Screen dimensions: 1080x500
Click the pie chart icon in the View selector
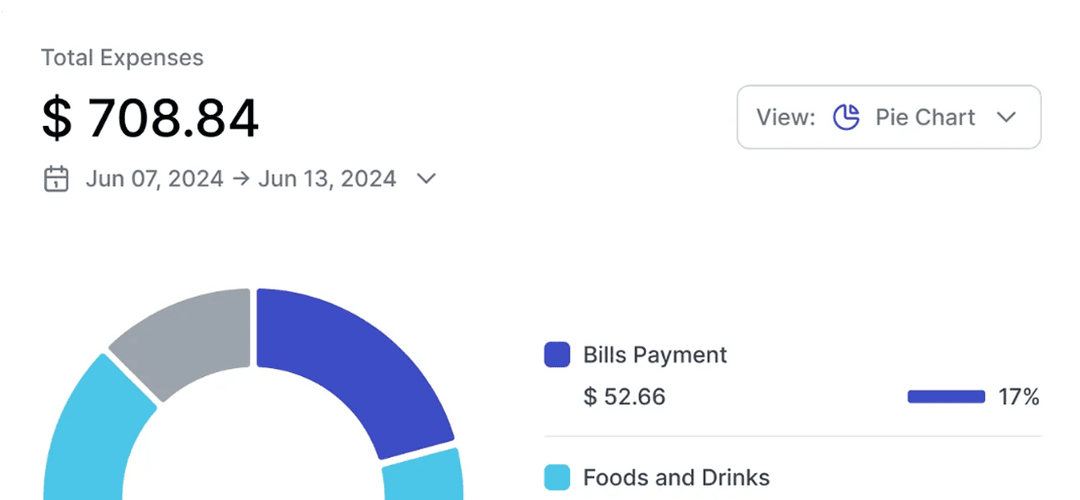point(846,117)
